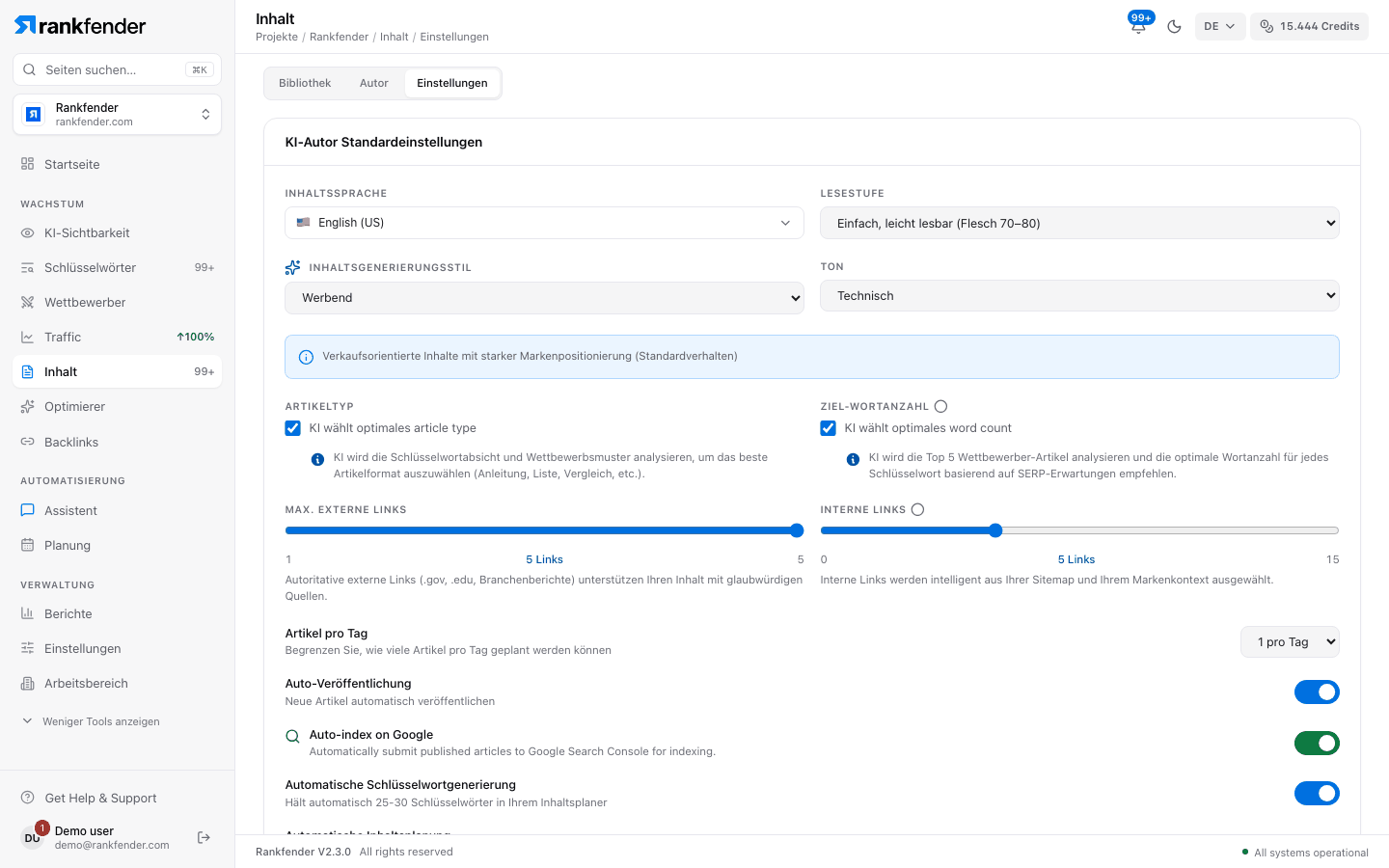Image resolution: width=1389 pixels, height=868 pixels.
Task: Click the KI-Sichtbarkeit eye icon
Action: (x=28, y=232)
